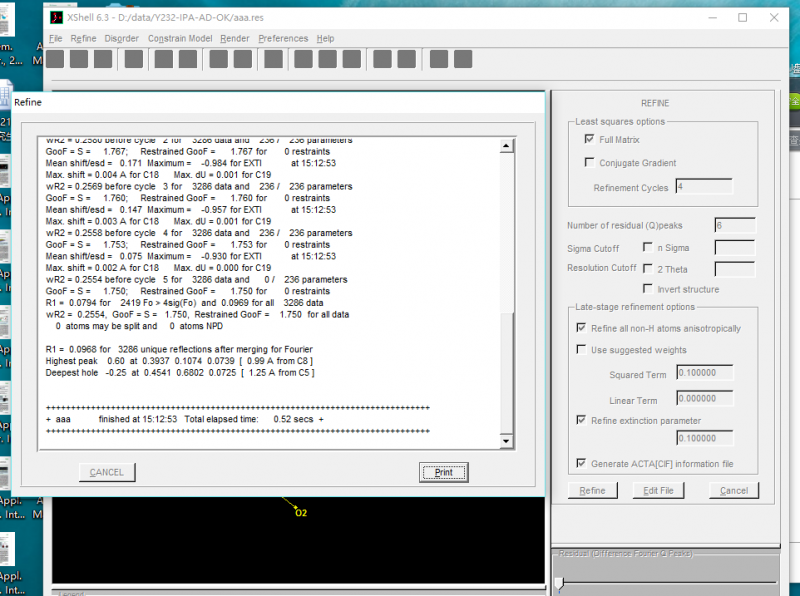Image resolution: width=800 pixels, height=596 pixels.
Task: Click the REFINE panel heading
Action: 655,103
